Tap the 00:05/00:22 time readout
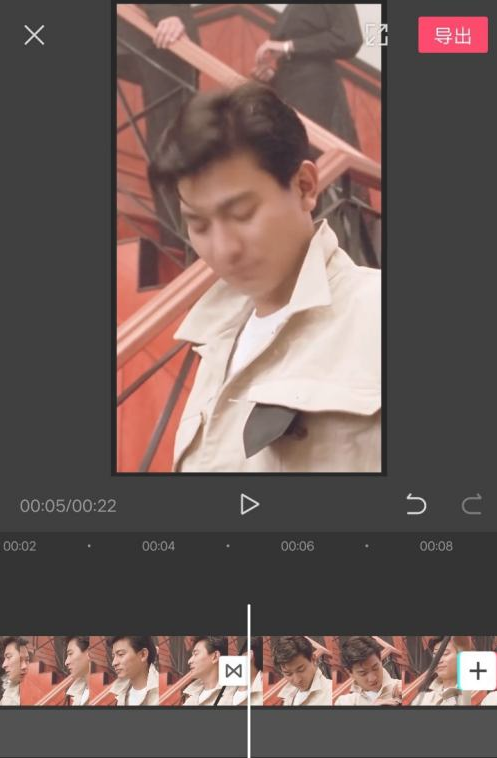497x758 pixels. (x=68, y=506)
